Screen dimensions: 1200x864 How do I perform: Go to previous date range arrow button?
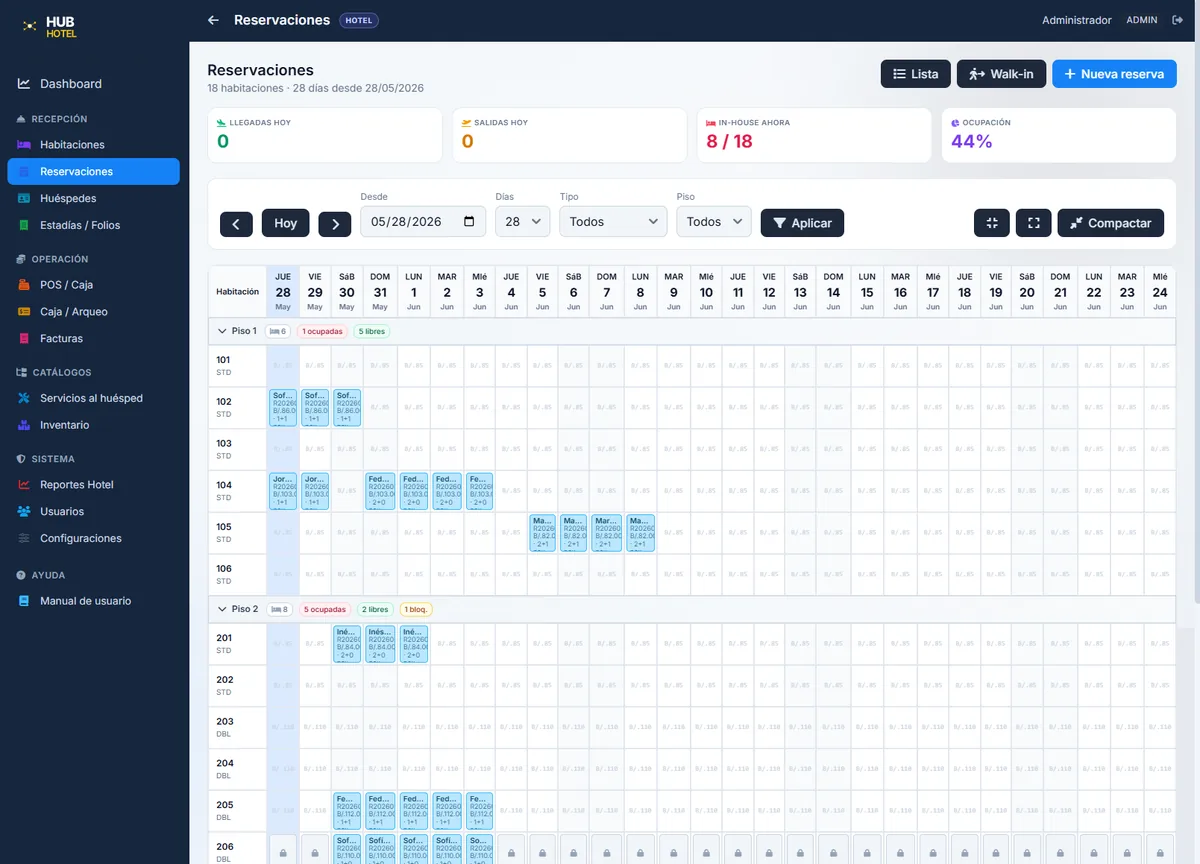(x=236, y=223)
